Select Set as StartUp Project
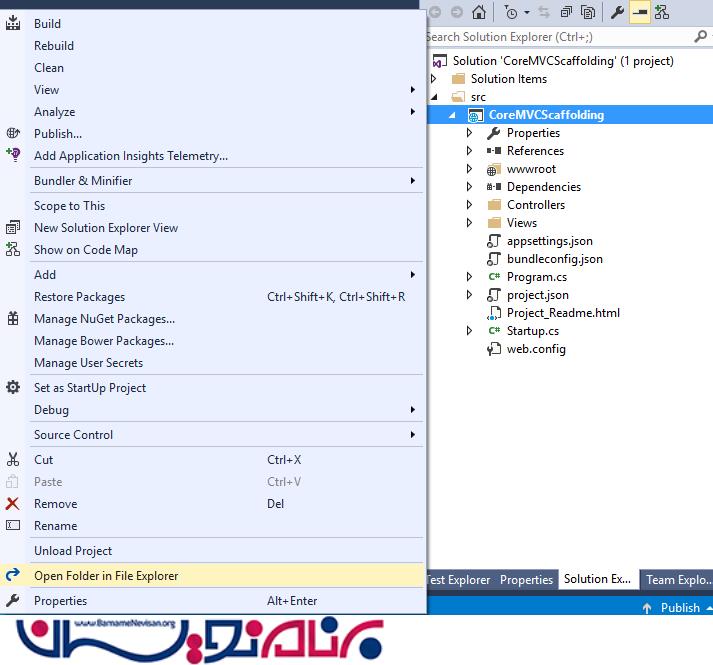Viewport: 713px width, 665px height. [x=90, y=388]
